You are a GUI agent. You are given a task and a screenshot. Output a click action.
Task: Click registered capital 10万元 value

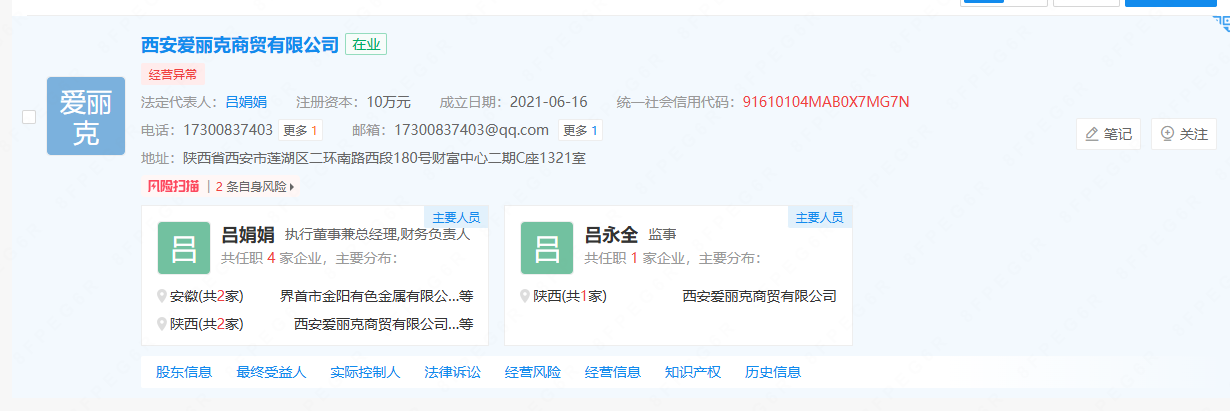[389, 102]
